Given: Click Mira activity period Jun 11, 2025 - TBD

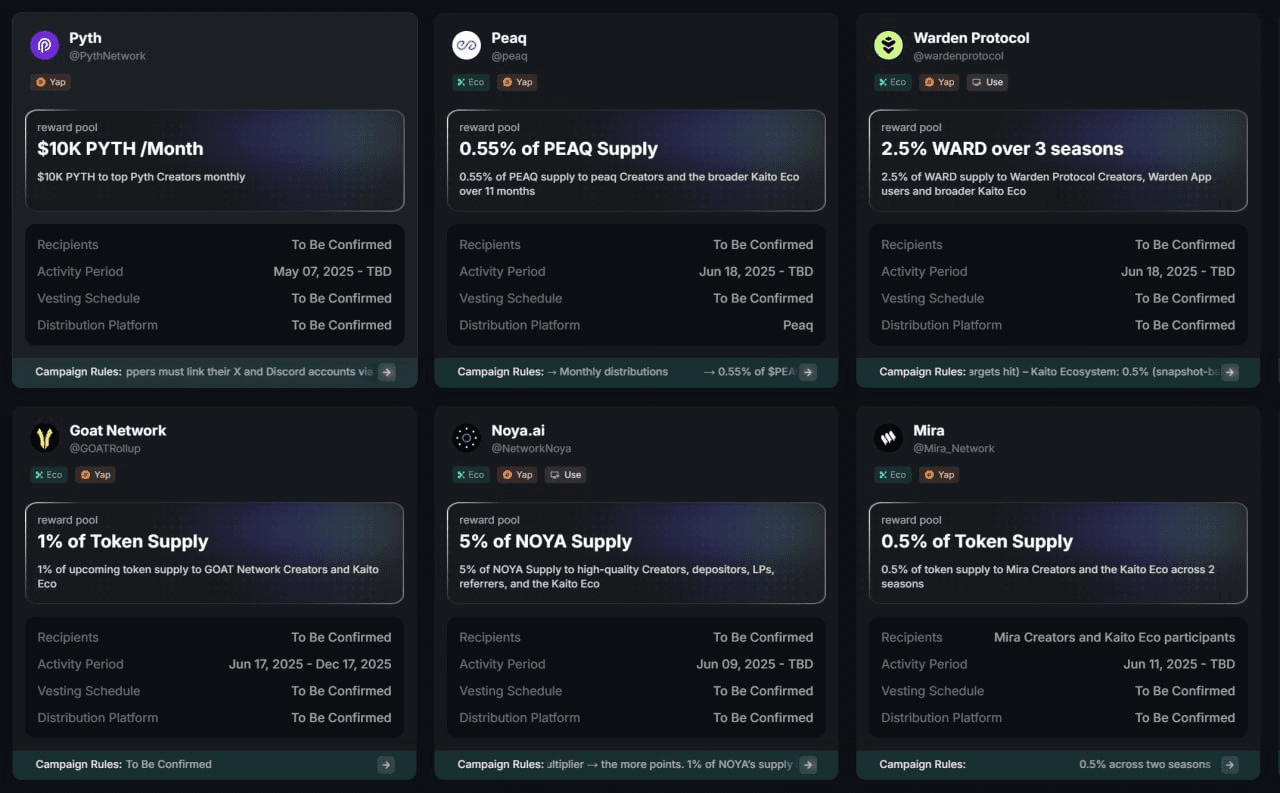Looking at the screenshot, I should 1179,665.
